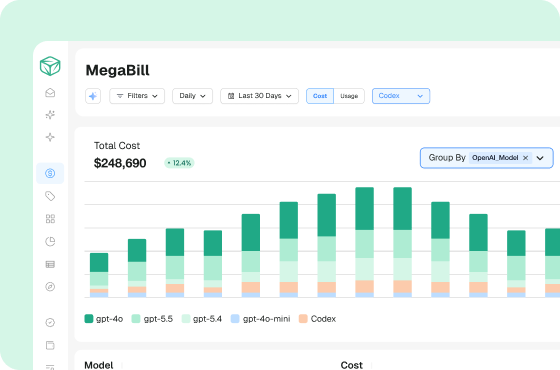Open the inbox envelope sidebar icon
This screenshot has height=370, width=560.
pos(50,92)
